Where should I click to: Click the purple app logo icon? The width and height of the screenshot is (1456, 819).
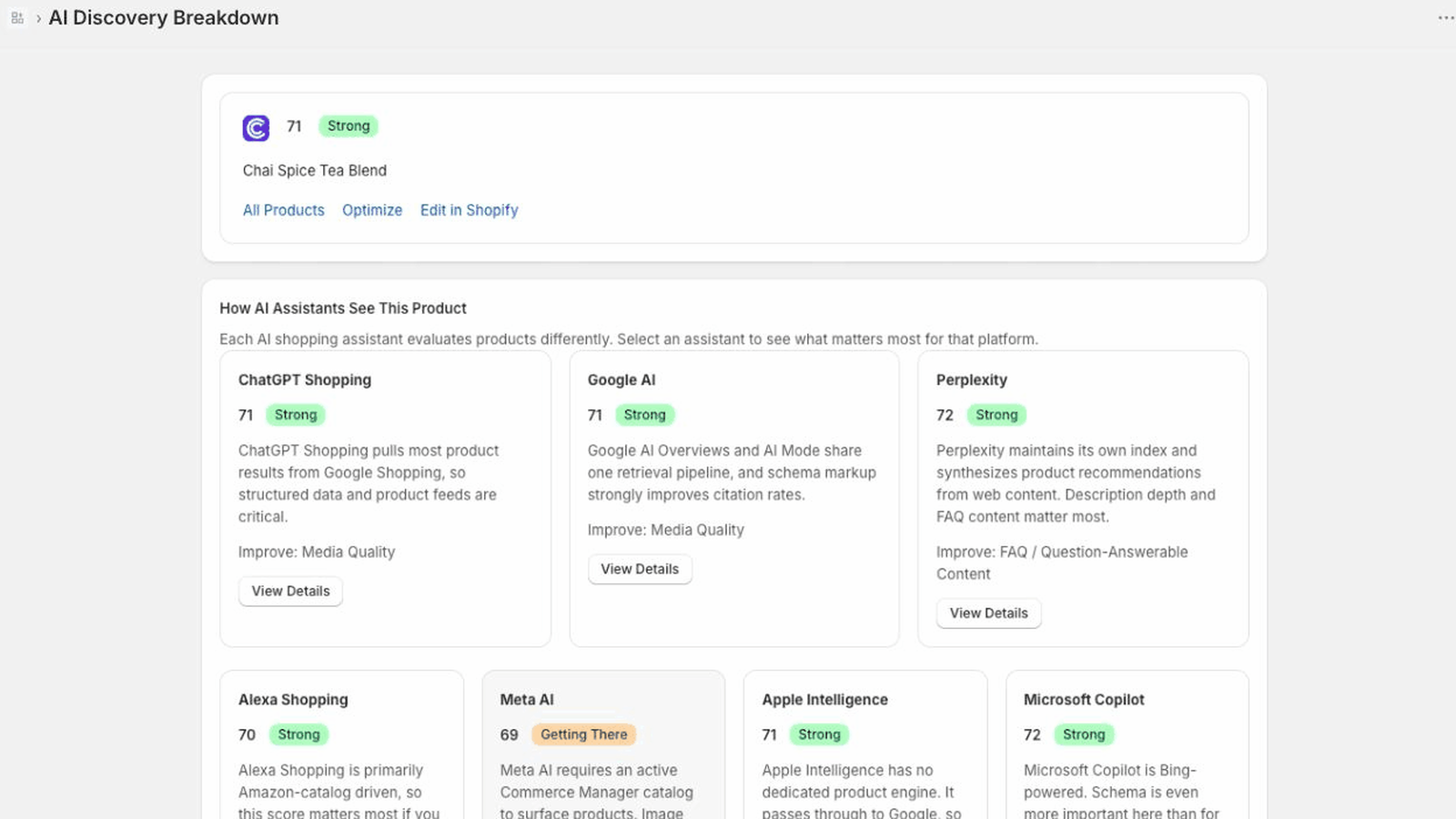(256, 127)
